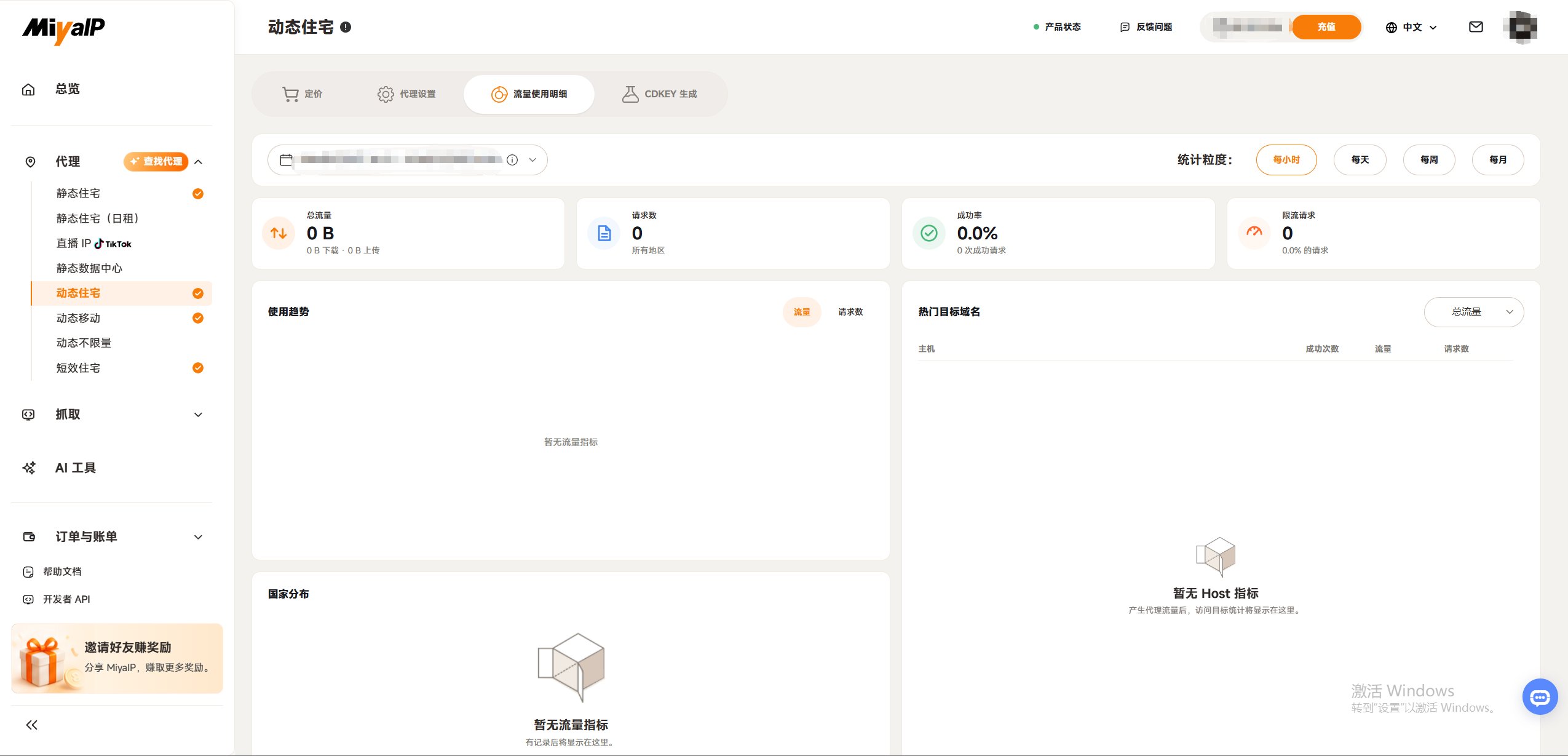Open the 总流量 sort dropdown
The image size is (1568, 756).
pos(1474,312)
